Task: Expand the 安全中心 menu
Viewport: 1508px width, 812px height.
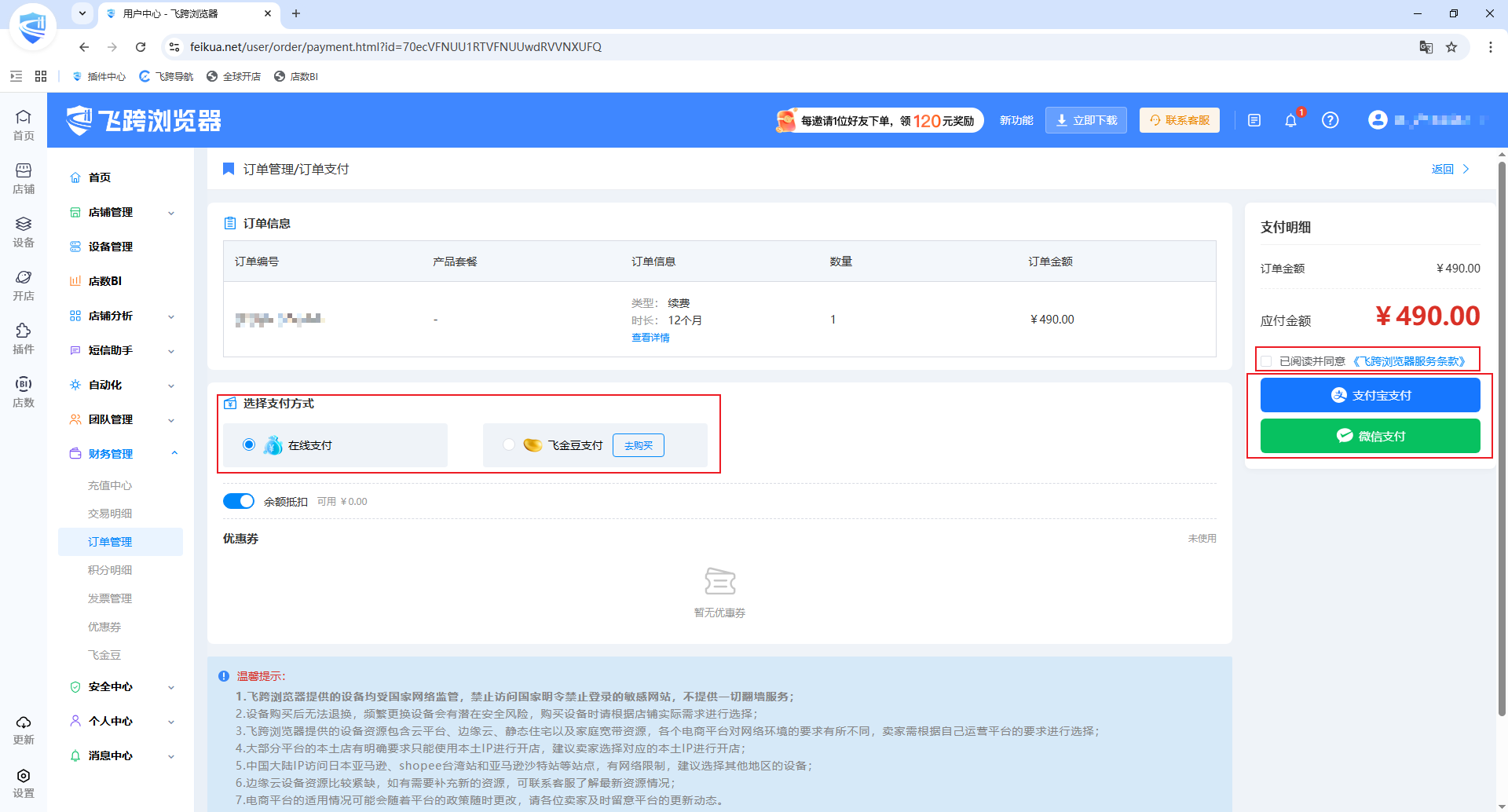Action: [x=121, y=686]
